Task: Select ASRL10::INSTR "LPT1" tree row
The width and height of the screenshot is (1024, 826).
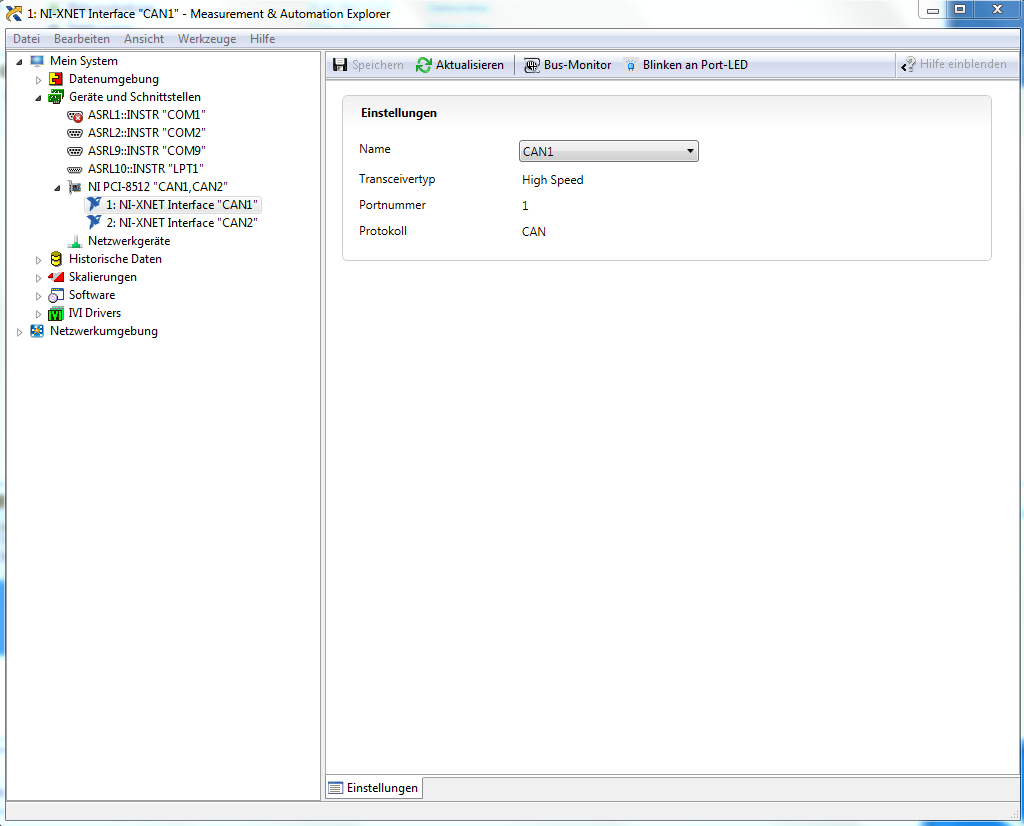Action: tap(146, 169)
